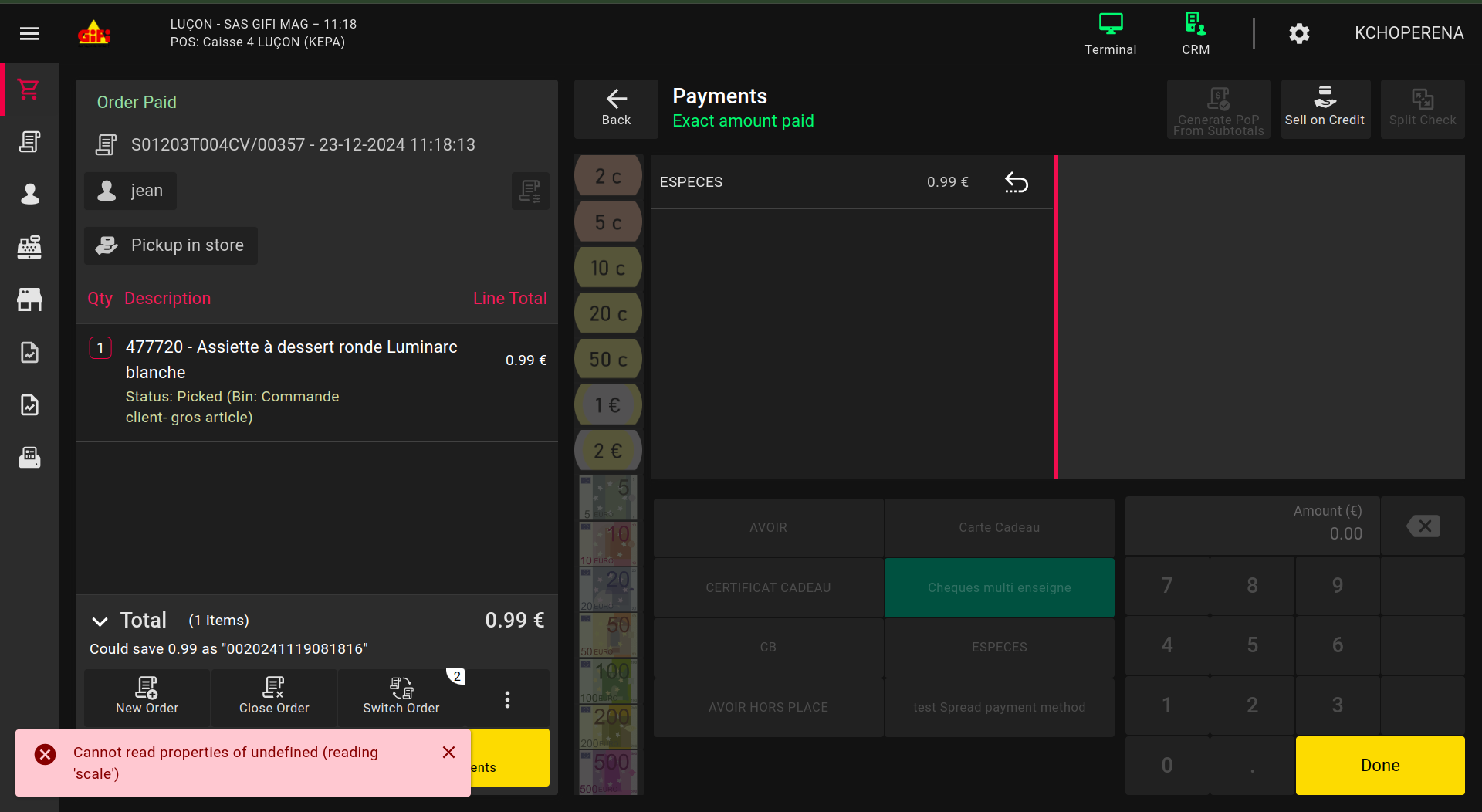This screenshot has height=812, width=1482.
Task: Select test Spread payment method
Action: (x=999, y=707)
